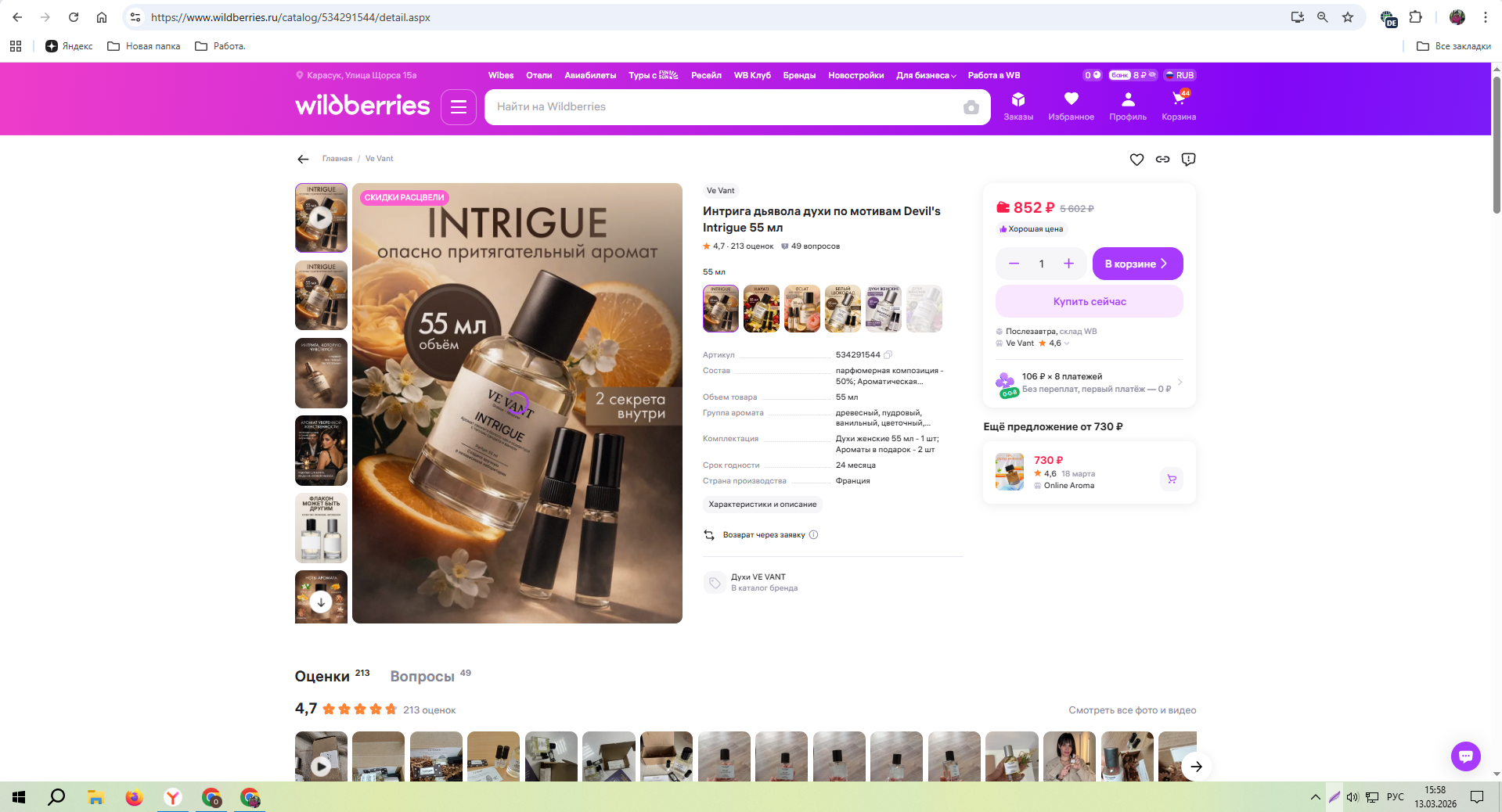The width and height of the screenshot is (1502, 812).
Task: Go back using the breadcrumb arrow
Action: (x=303, y=159)
